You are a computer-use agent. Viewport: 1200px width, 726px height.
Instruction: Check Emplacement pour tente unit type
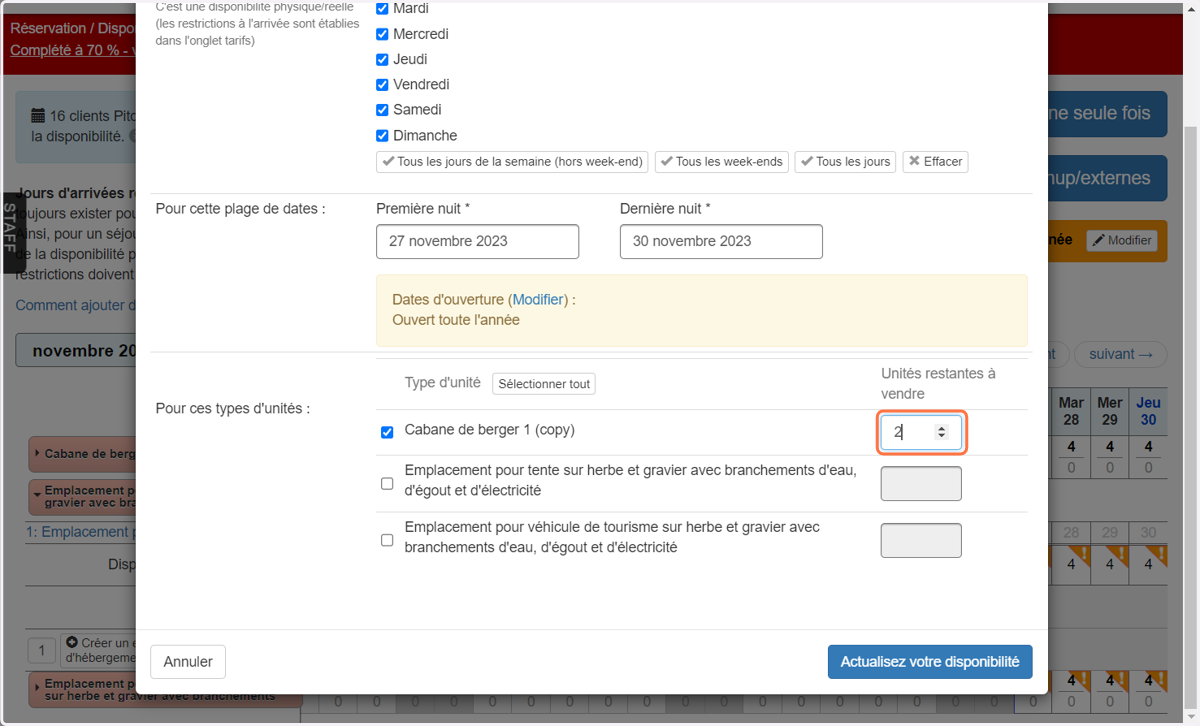(x=387, y=484)
